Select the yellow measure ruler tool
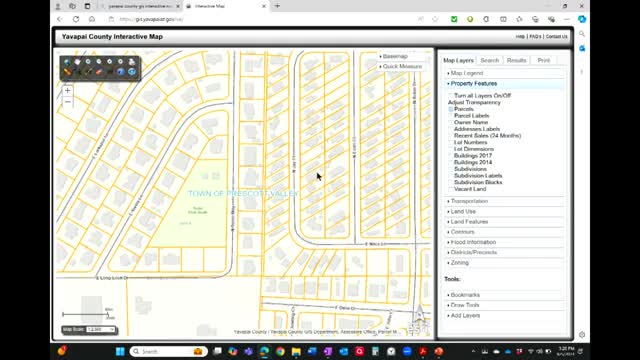 tap(67, 72)
